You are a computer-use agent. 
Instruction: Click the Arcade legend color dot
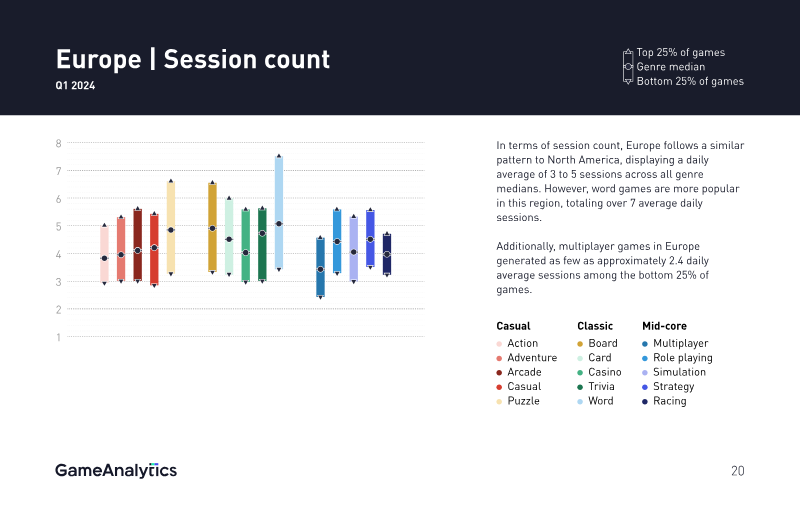(x=499, y=372)
